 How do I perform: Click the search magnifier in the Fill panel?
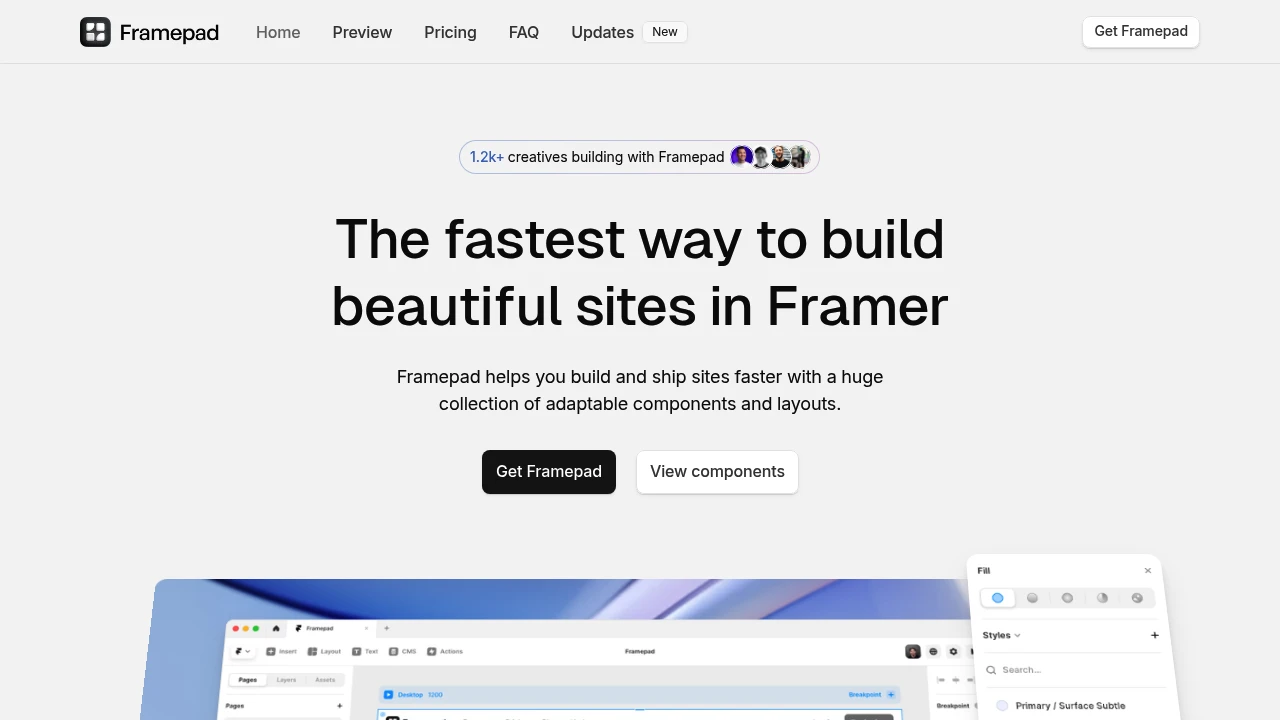[x=991, y=670]
